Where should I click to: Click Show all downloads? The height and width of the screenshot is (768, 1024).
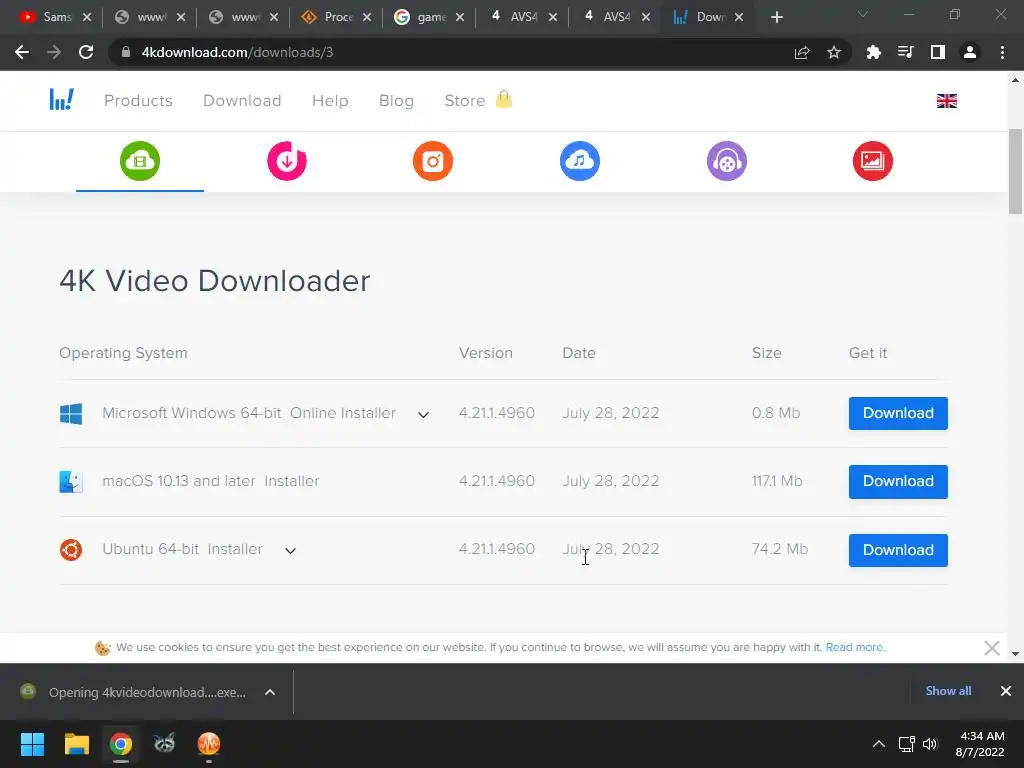(948, 691)
